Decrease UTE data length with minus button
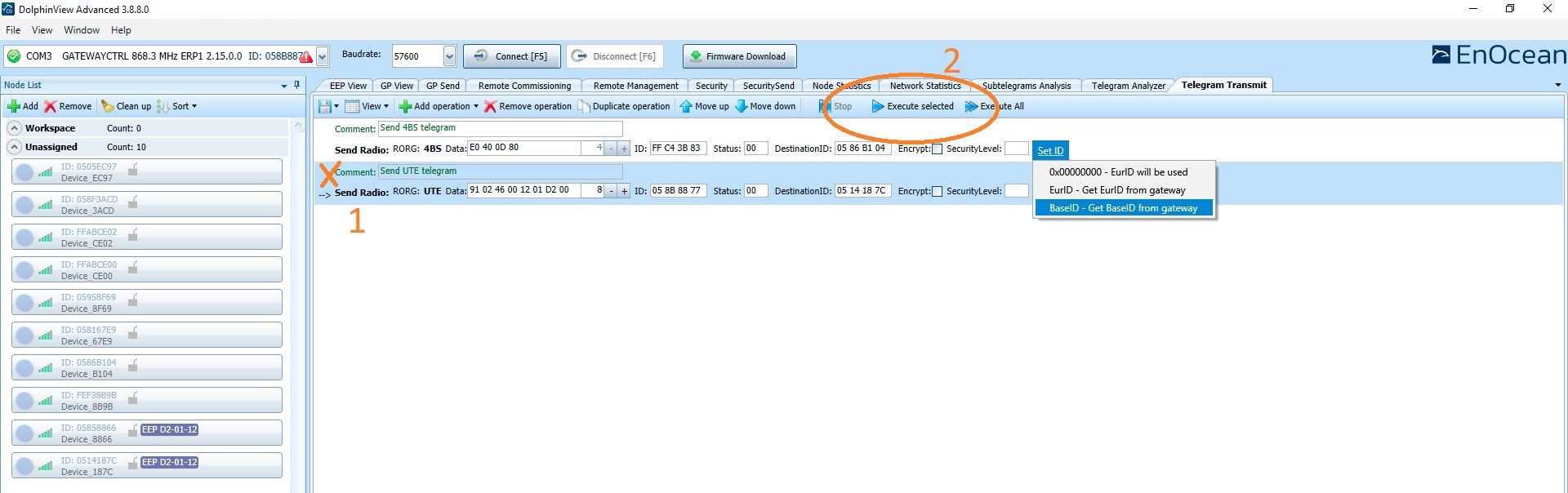 point(611,191)
